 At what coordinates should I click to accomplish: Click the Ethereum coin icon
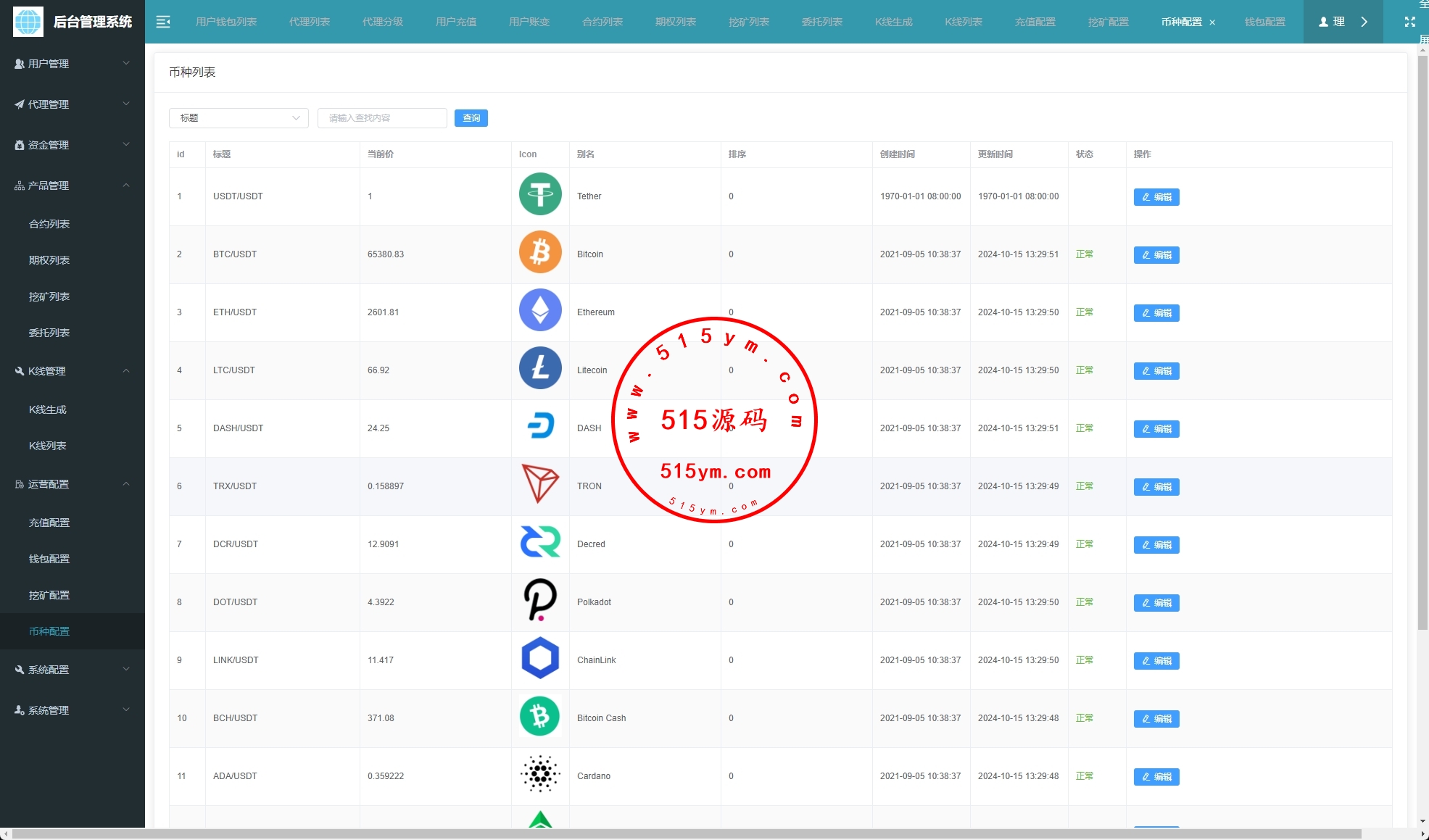point(540,311)
